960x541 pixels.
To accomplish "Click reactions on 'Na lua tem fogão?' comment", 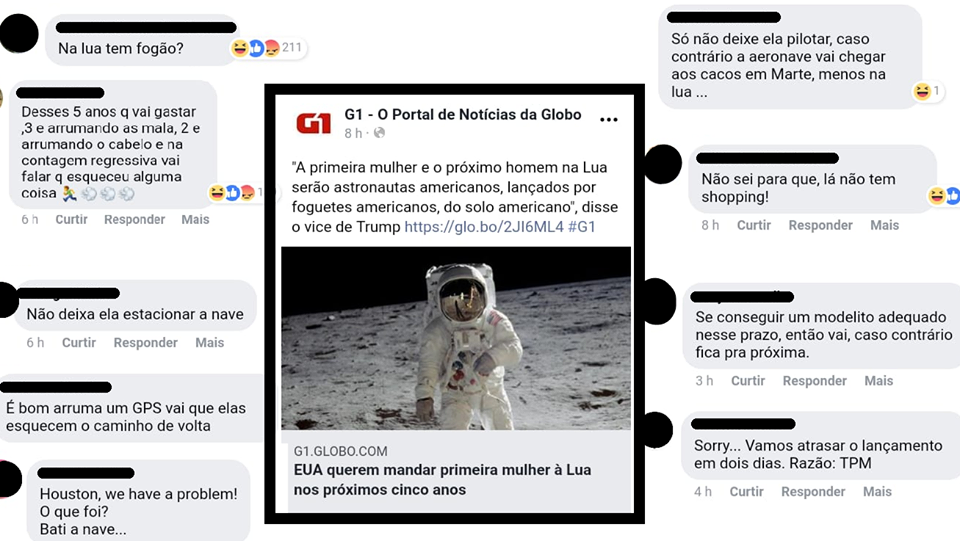I will [x=267, y=47].
